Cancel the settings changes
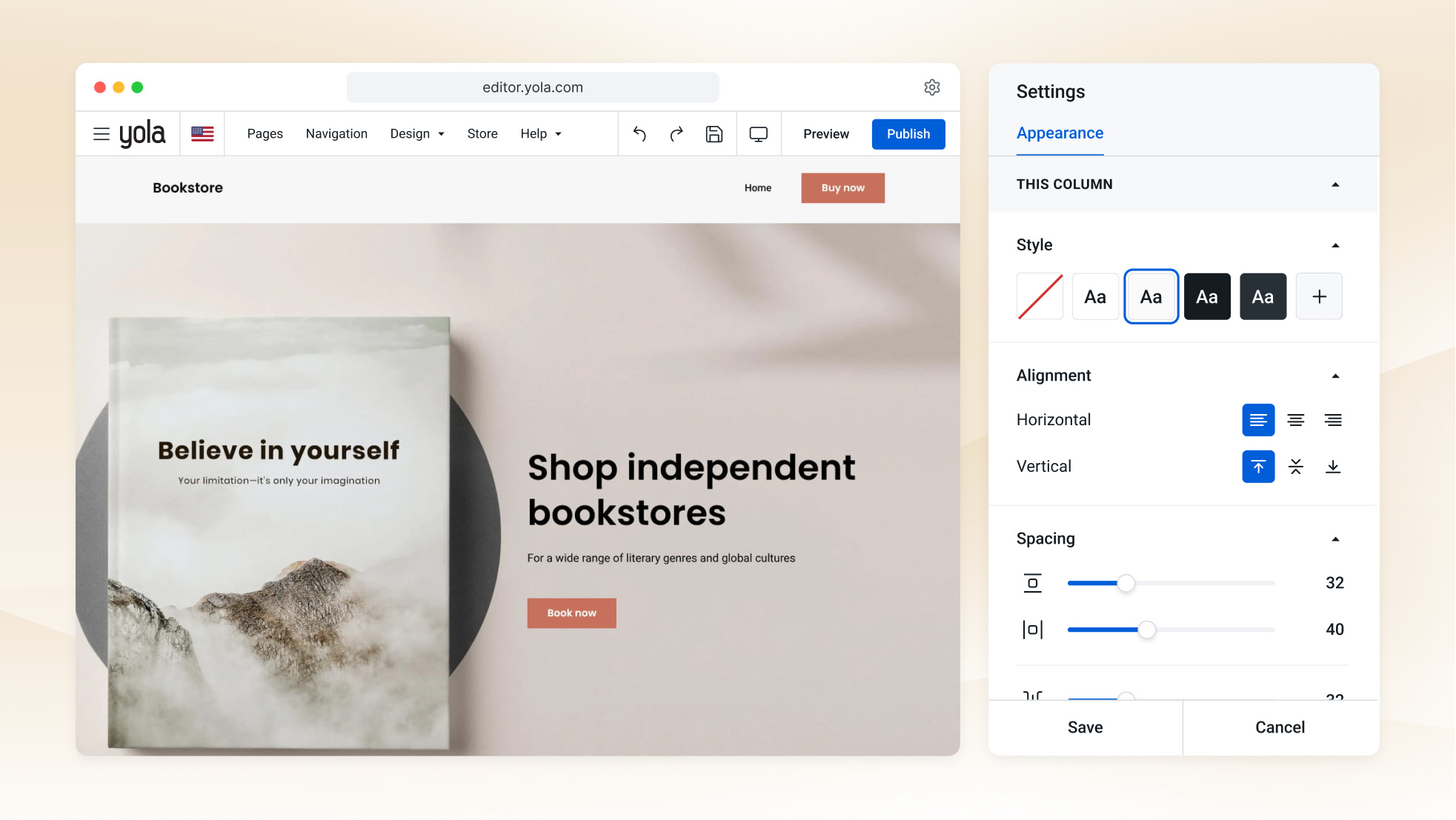The height and width of the screenshot is (820, 1456). [1280, 727]
